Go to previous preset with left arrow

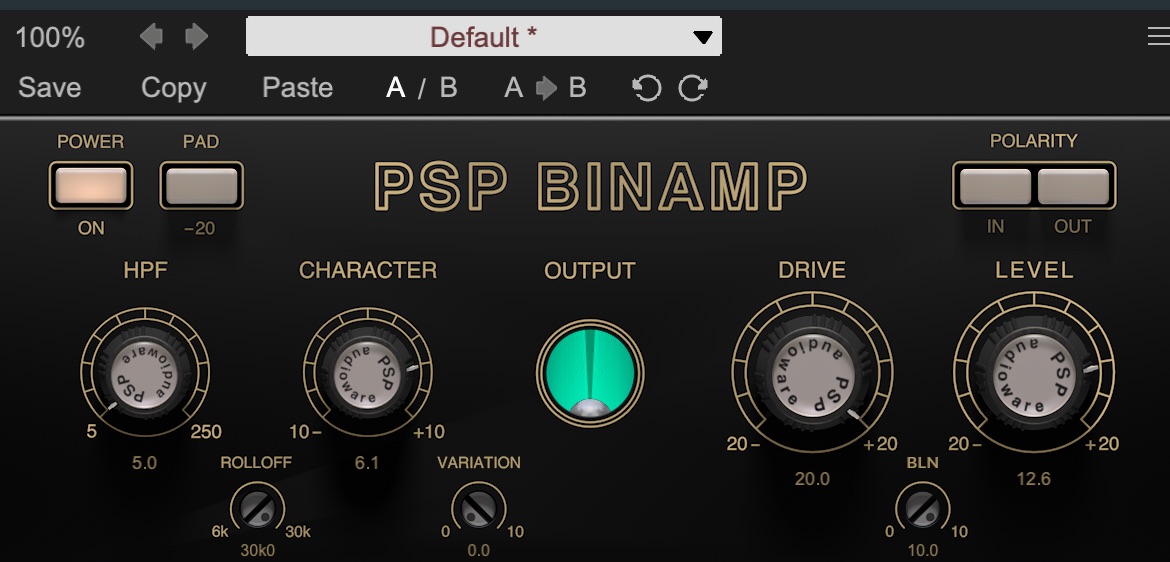151,38
